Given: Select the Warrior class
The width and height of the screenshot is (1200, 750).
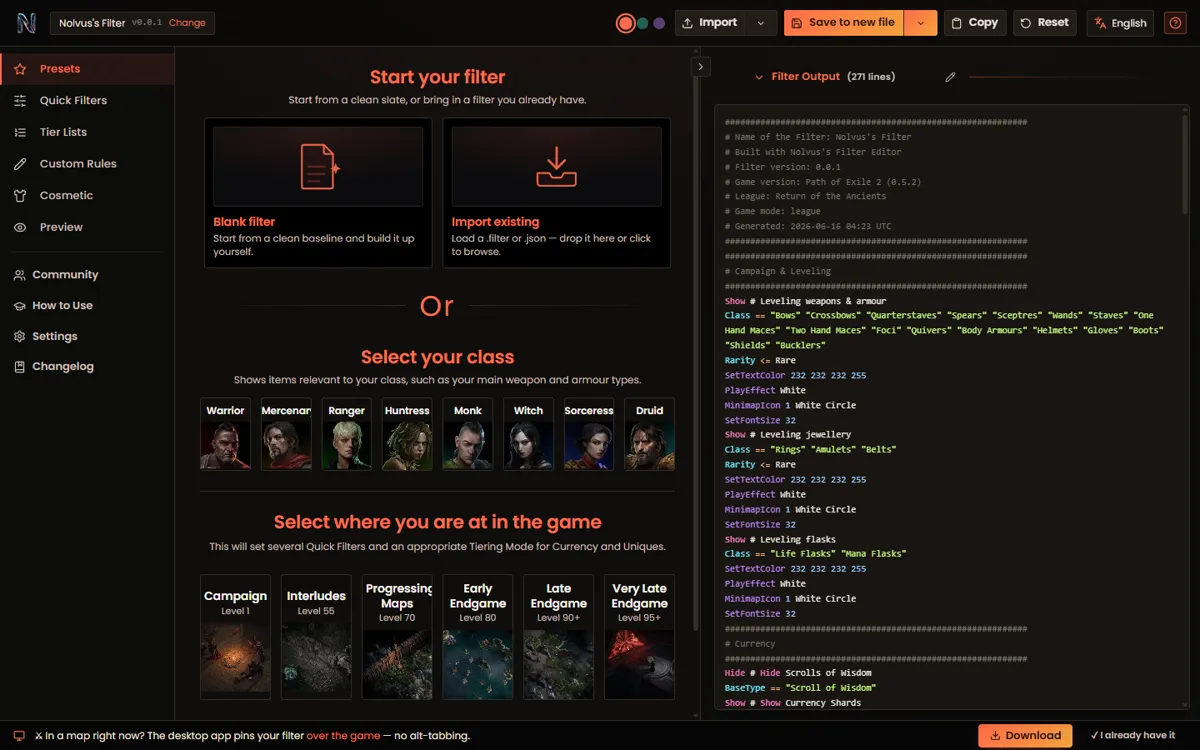Looking at the screenshot, I should [x=225, y=434].
